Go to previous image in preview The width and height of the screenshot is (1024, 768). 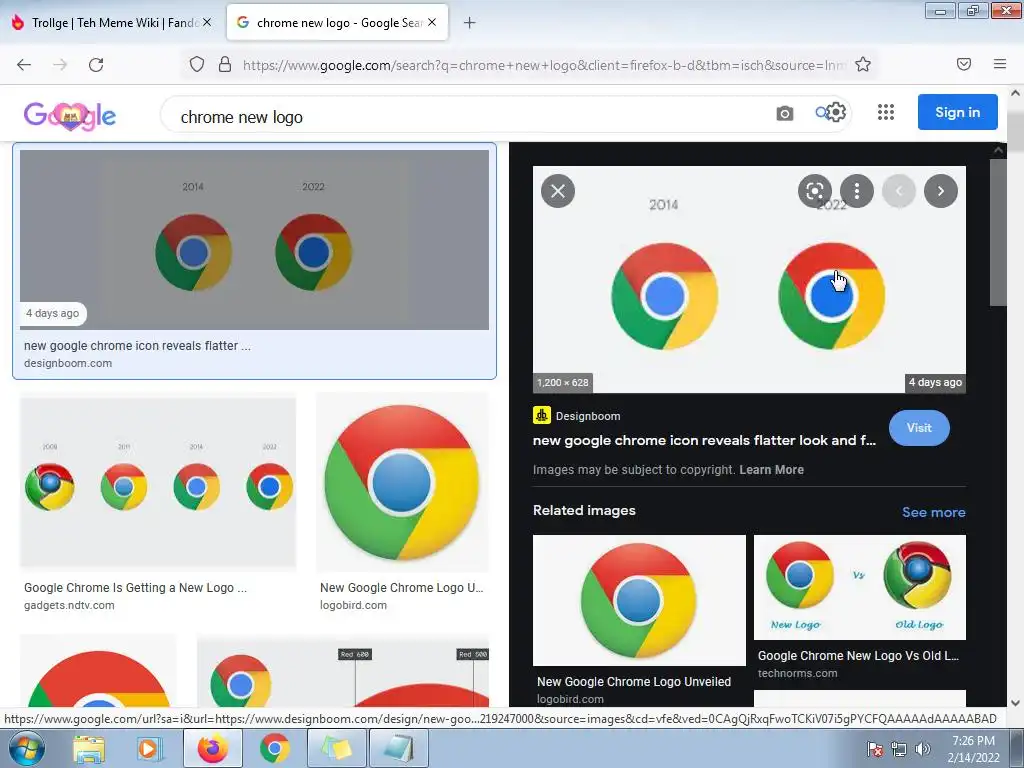[899, 191]
